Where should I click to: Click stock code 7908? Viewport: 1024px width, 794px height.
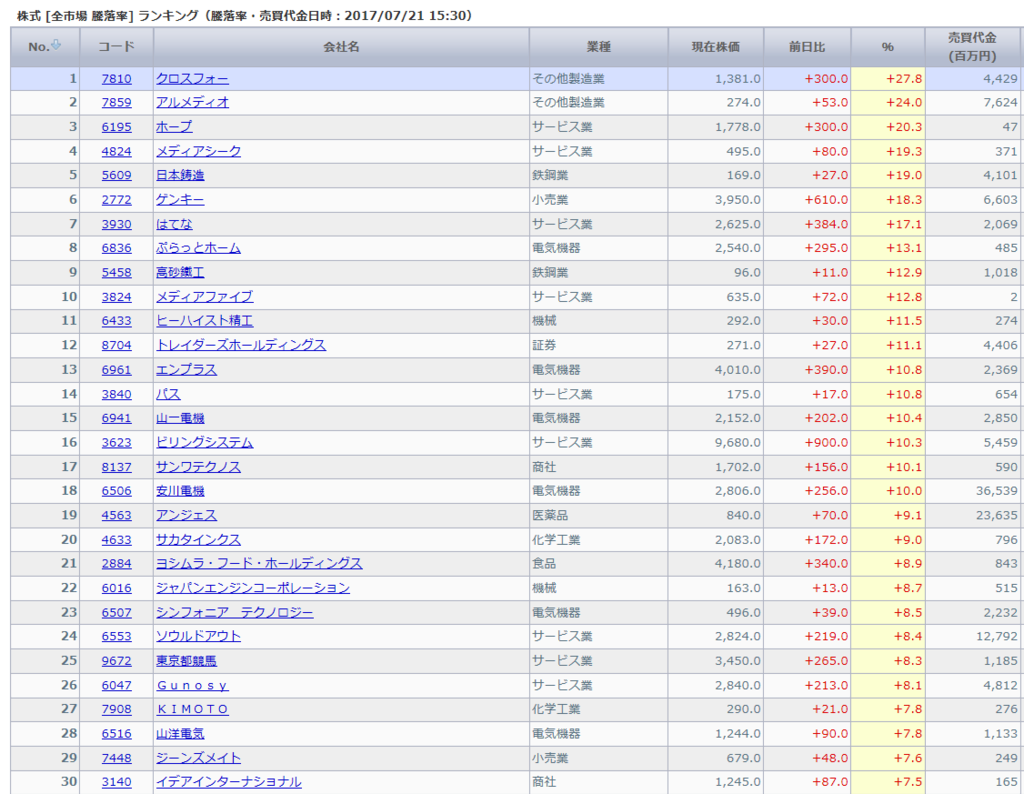116,709
